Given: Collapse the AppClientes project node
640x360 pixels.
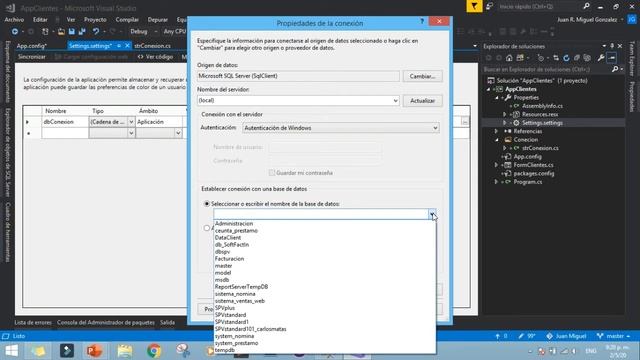Looking at the screenshot, I should [x=489, y=89].
